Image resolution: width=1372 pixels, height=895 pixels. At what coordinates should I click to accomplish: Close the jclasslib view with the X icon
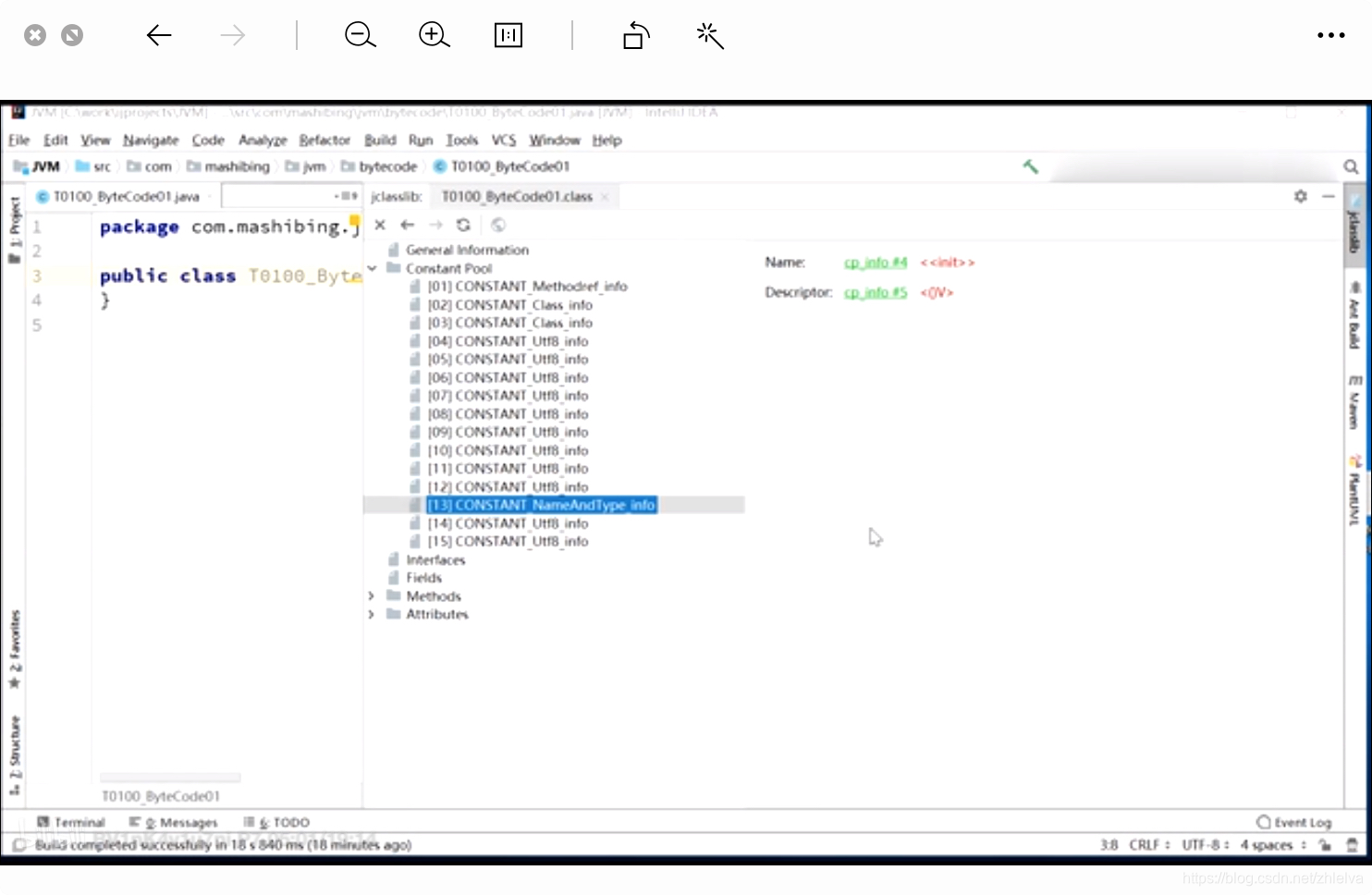[380, 225]
